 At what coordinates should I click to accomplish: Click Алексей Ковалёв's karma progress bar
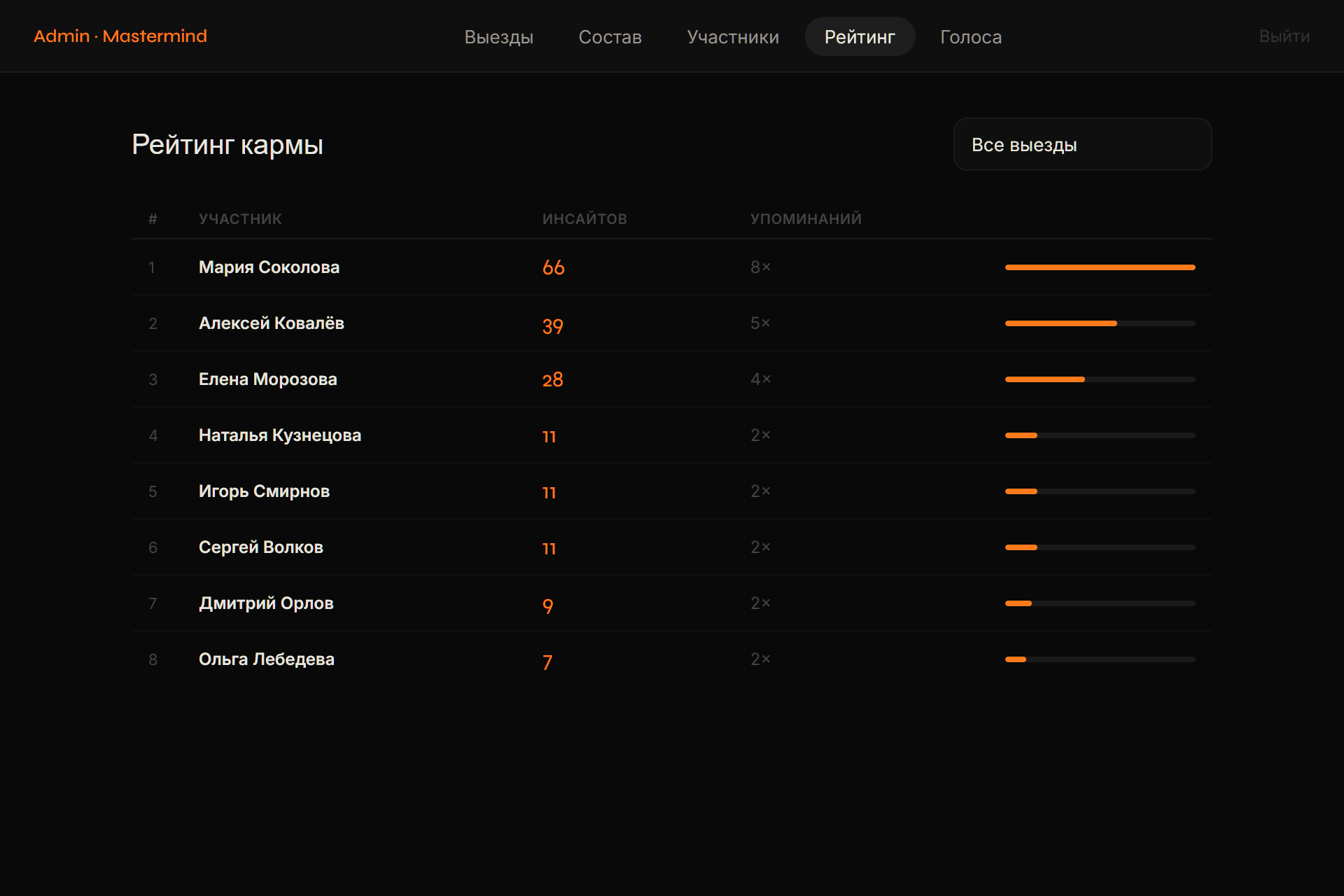pyautogui.click(x=1100, y=323)
